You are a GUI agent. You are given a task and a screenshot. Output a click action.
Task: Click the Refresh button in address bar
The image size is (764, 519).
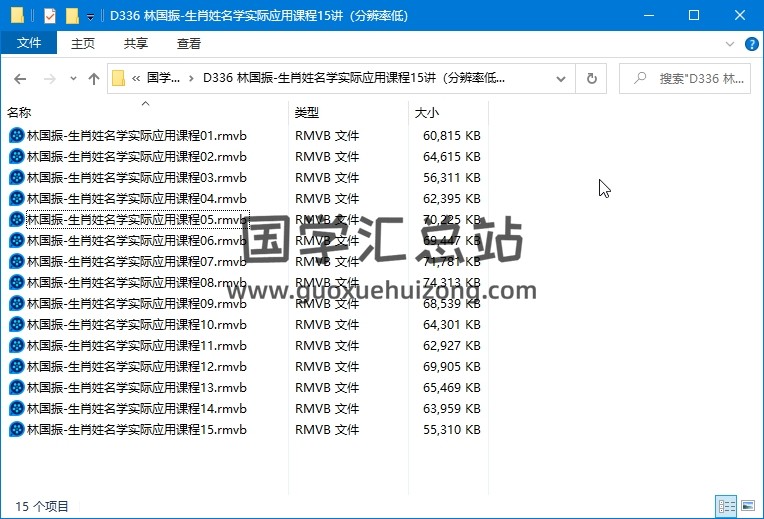[x=592, y=79]
